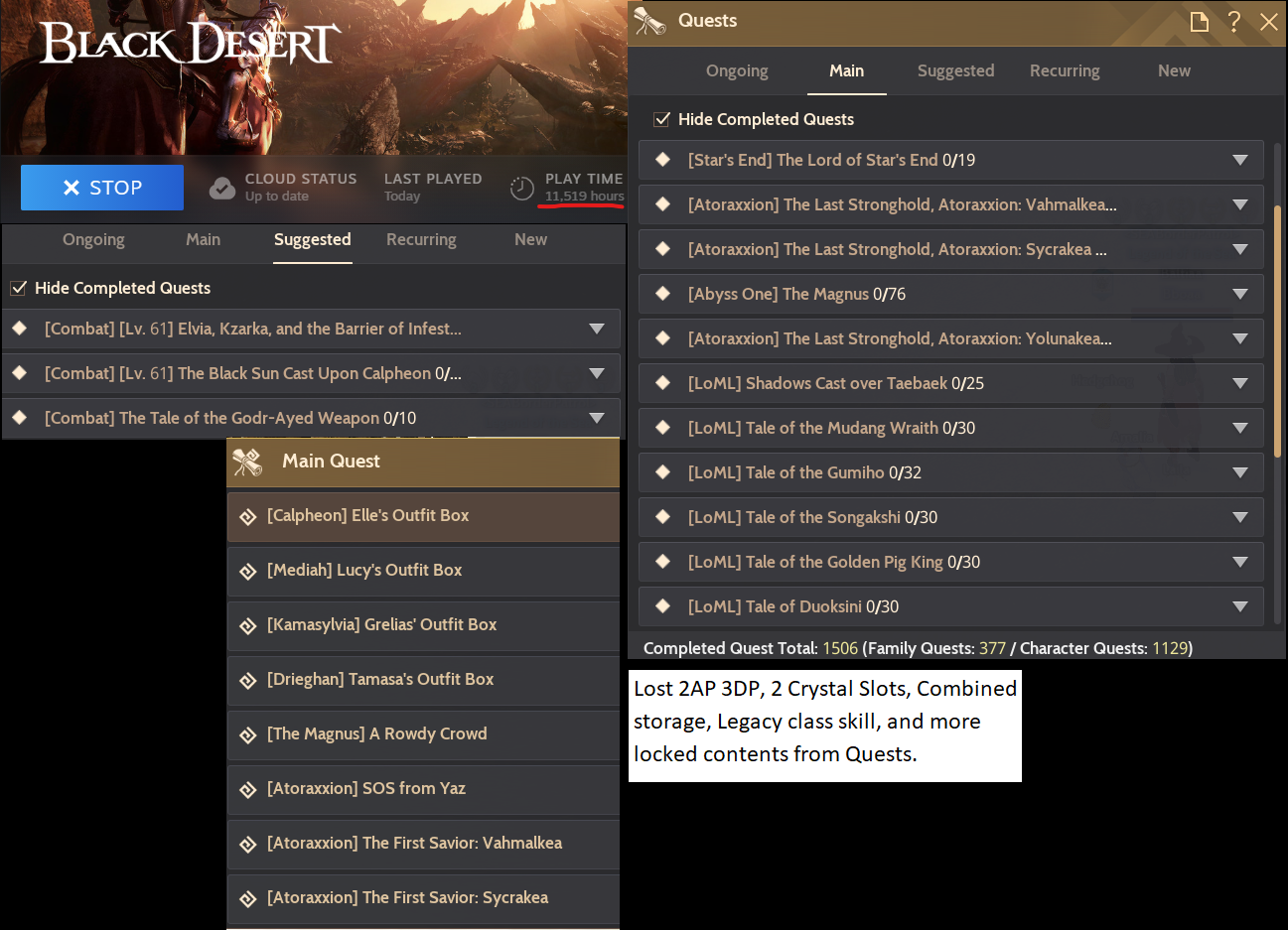Viewport: 1288px width, 930px height.
Task: Click diamond marker for Star's End quest
Action: [663, 160]
